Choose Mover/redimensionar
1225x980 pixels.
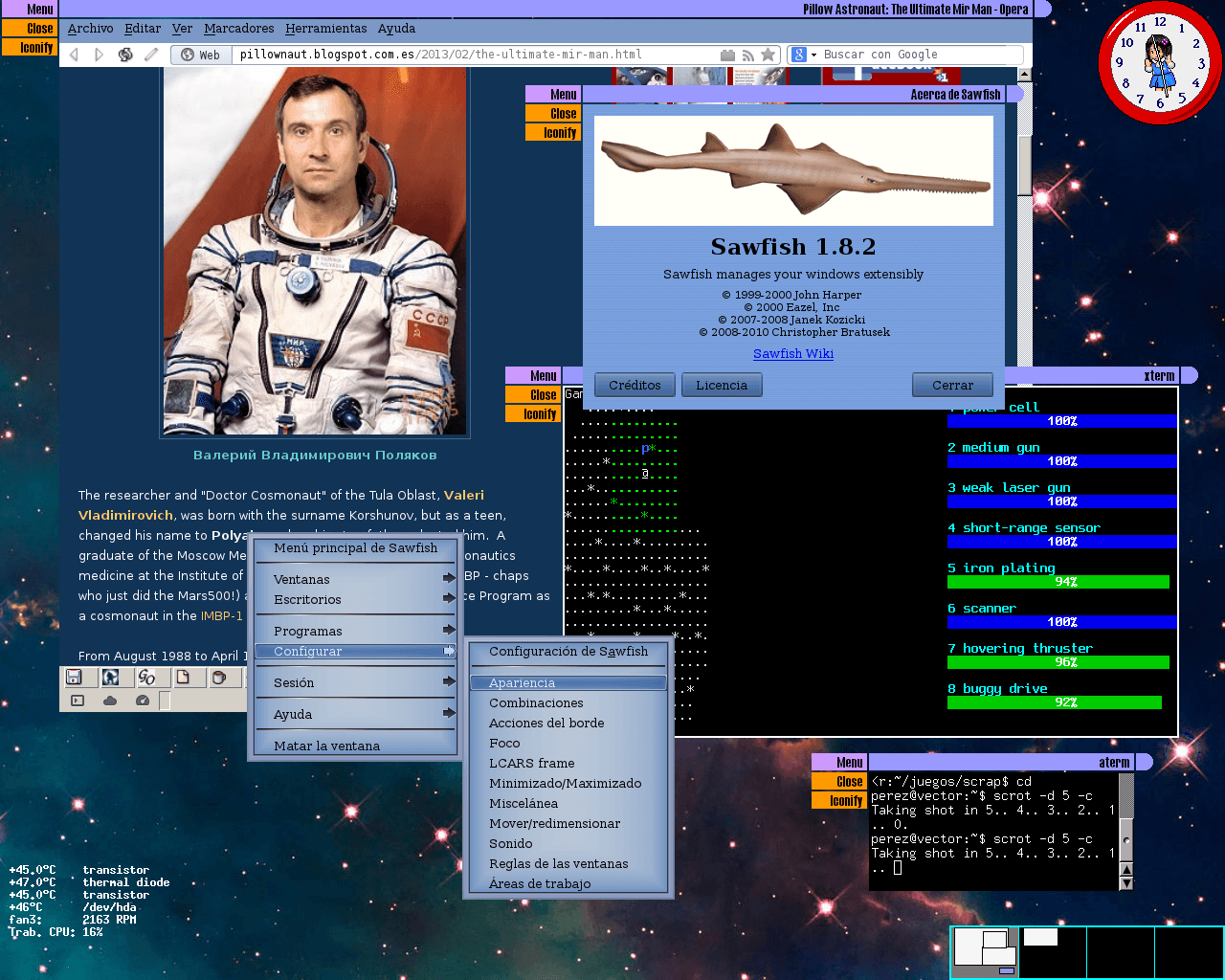click(x=568, y=823)
